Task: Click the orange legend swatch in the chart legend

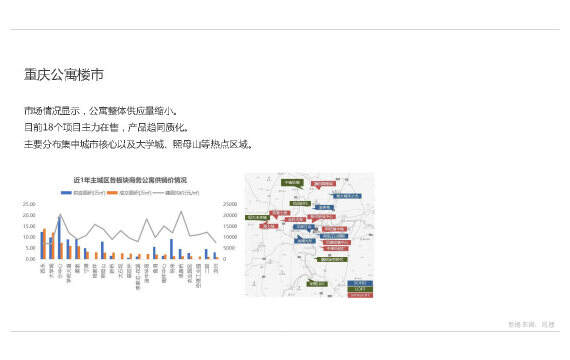Action: click(x=112, y=193)
